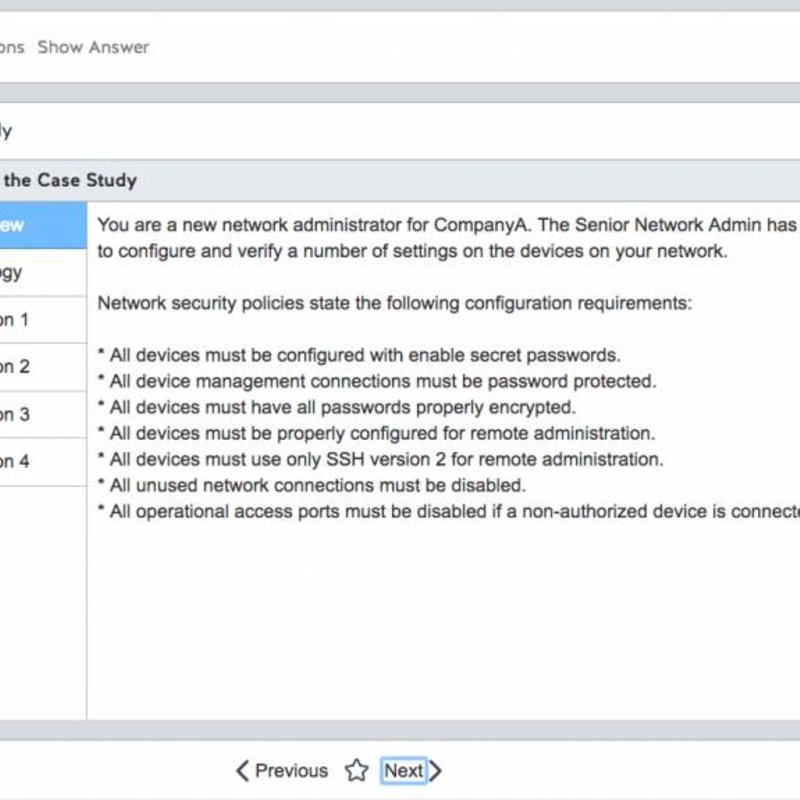Select the highlighted blue Overview tab

click(x=43, y=225)
